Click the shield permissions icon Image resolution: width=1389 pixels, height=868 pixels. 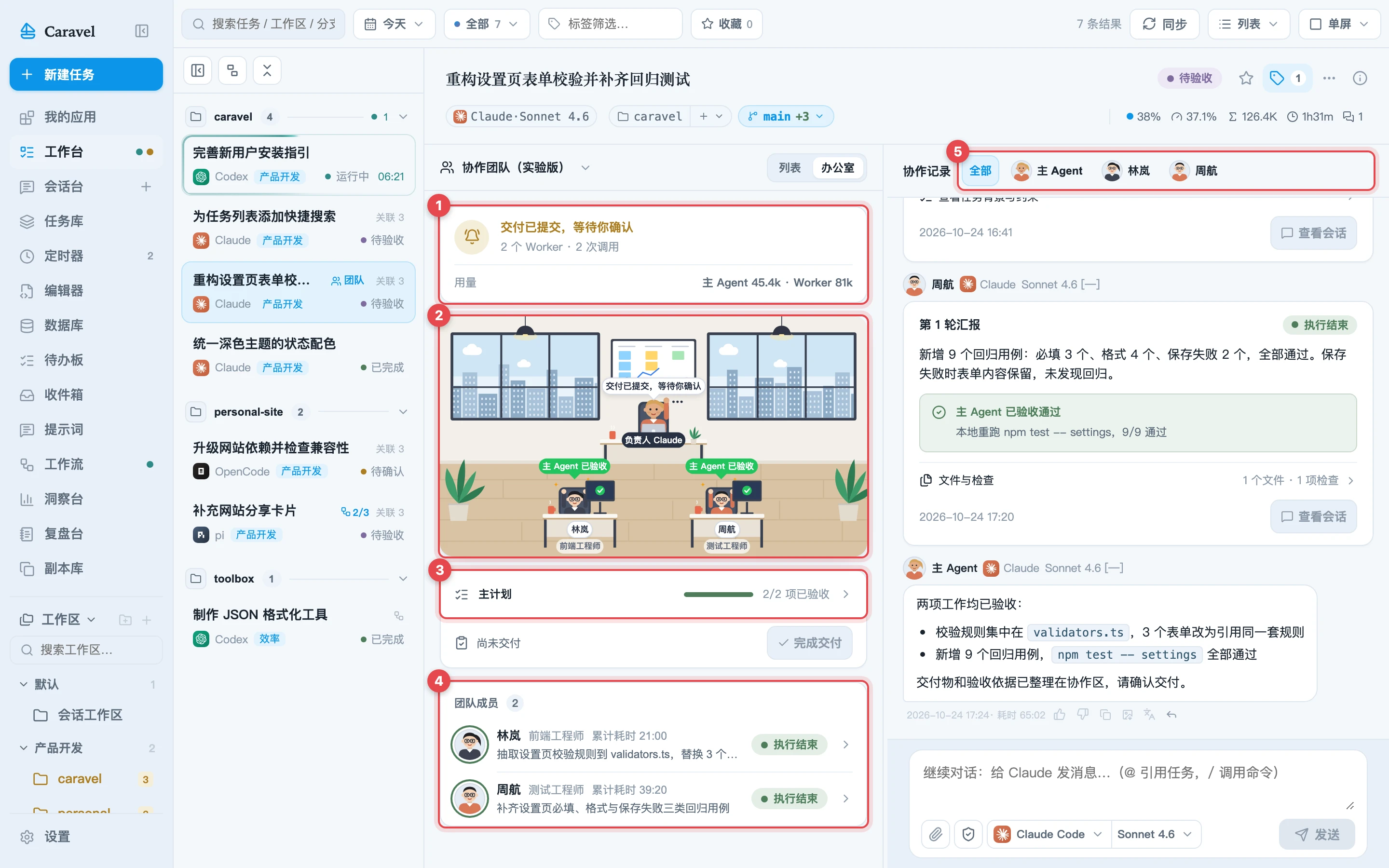click(968, 834)
